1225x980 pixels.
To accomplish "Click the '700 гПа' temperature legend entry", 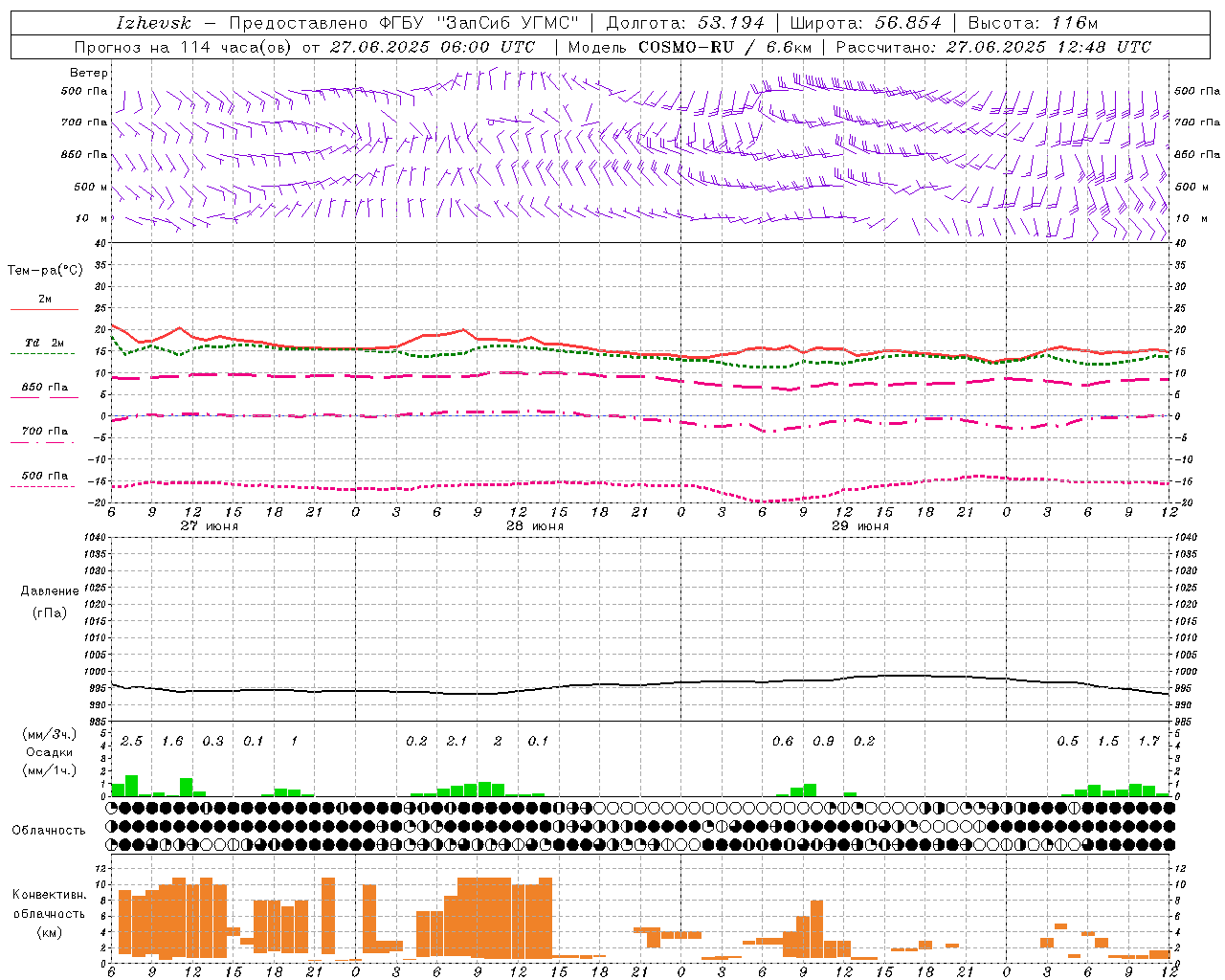I will (x=44, y=432).
